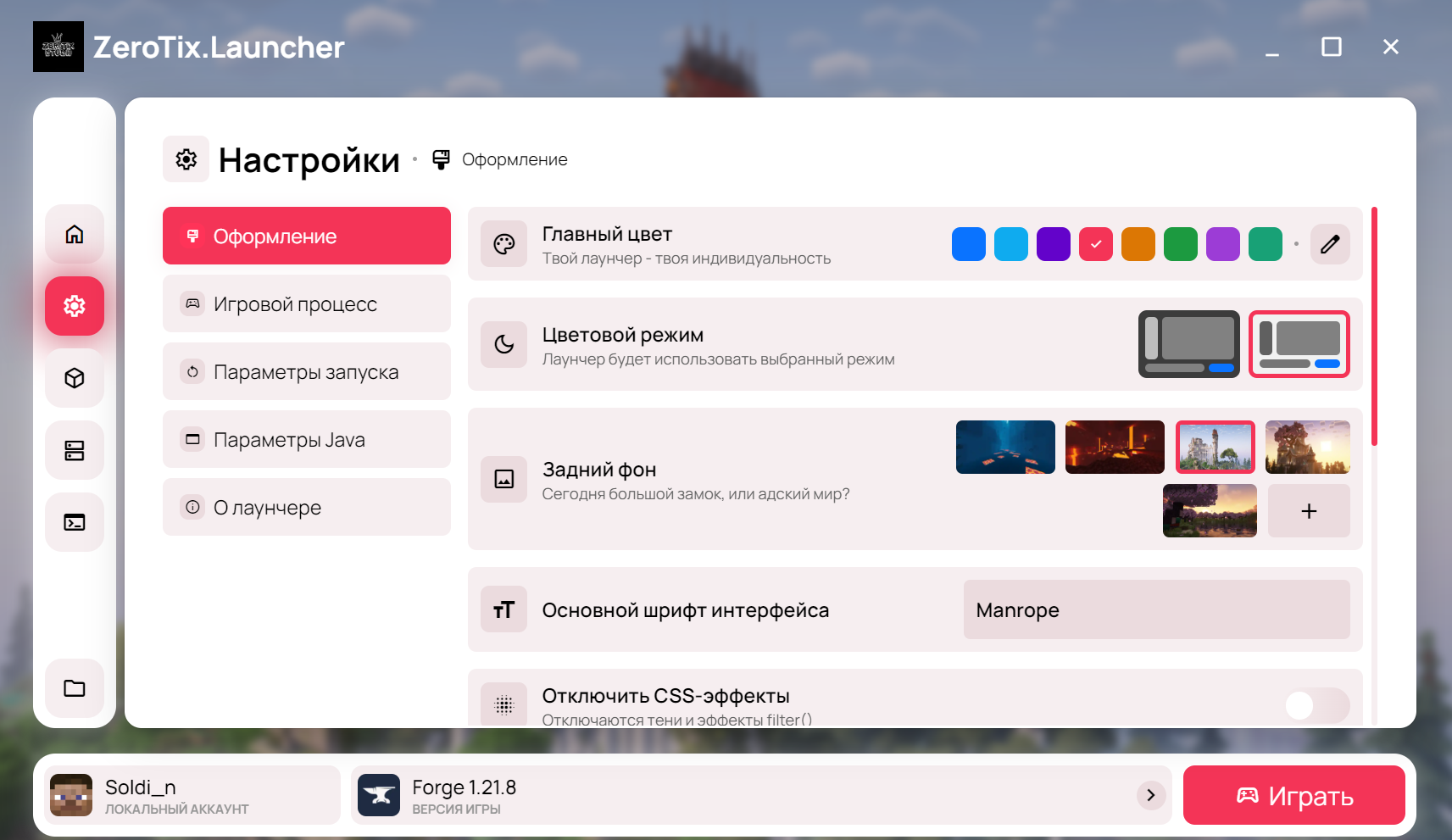The image size is (1452, 840).
Task: Click the plus to add background
Action: point(1308,511)
